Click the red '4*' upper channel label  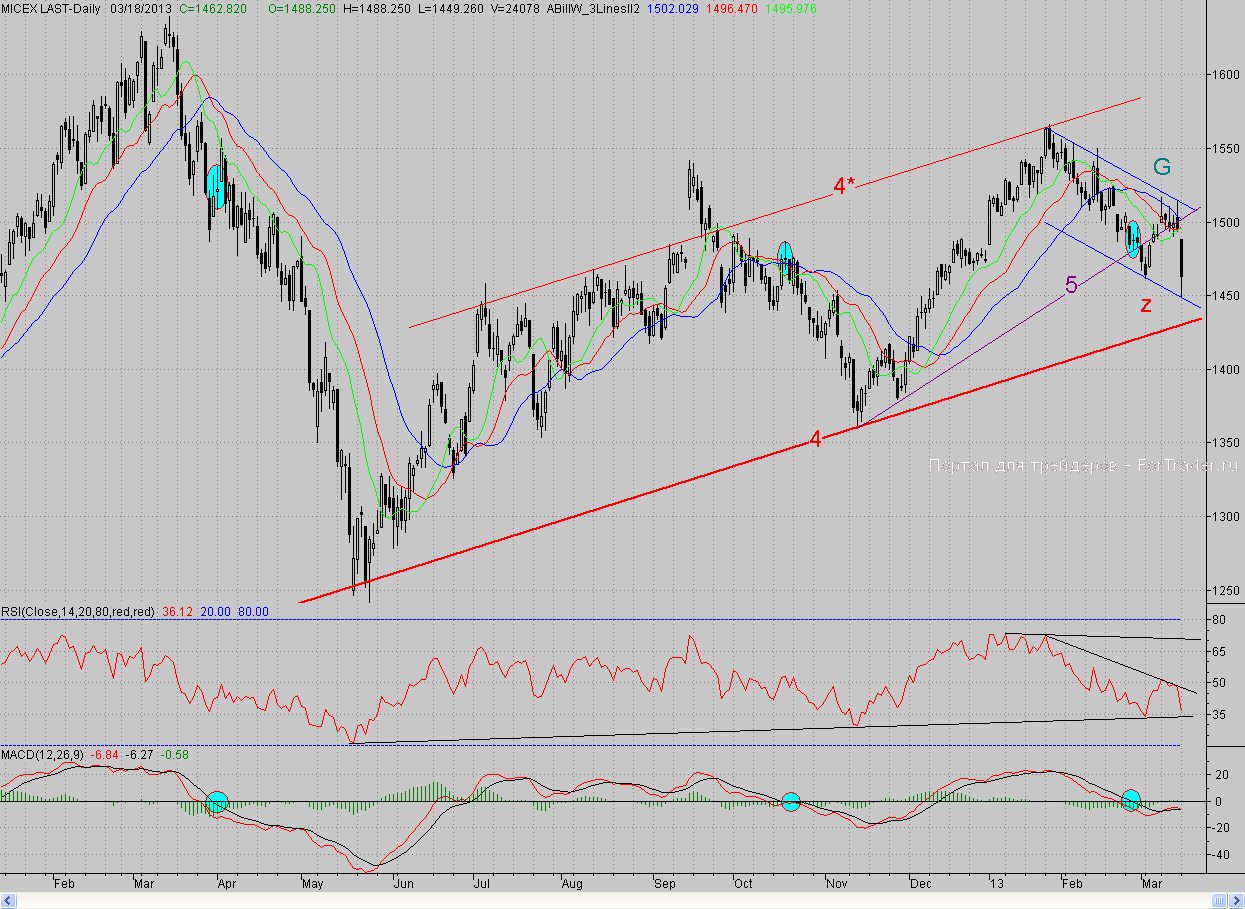[x=844, y=186]
